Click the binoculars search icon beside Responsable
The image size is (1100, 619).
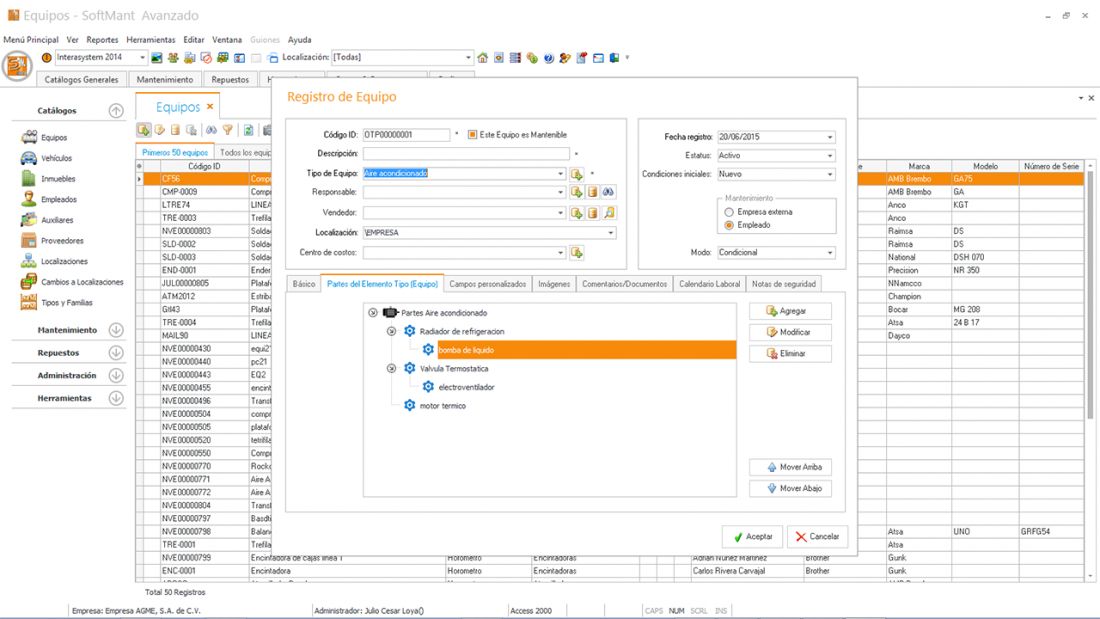pyautogui.click(x=608, y=192)
